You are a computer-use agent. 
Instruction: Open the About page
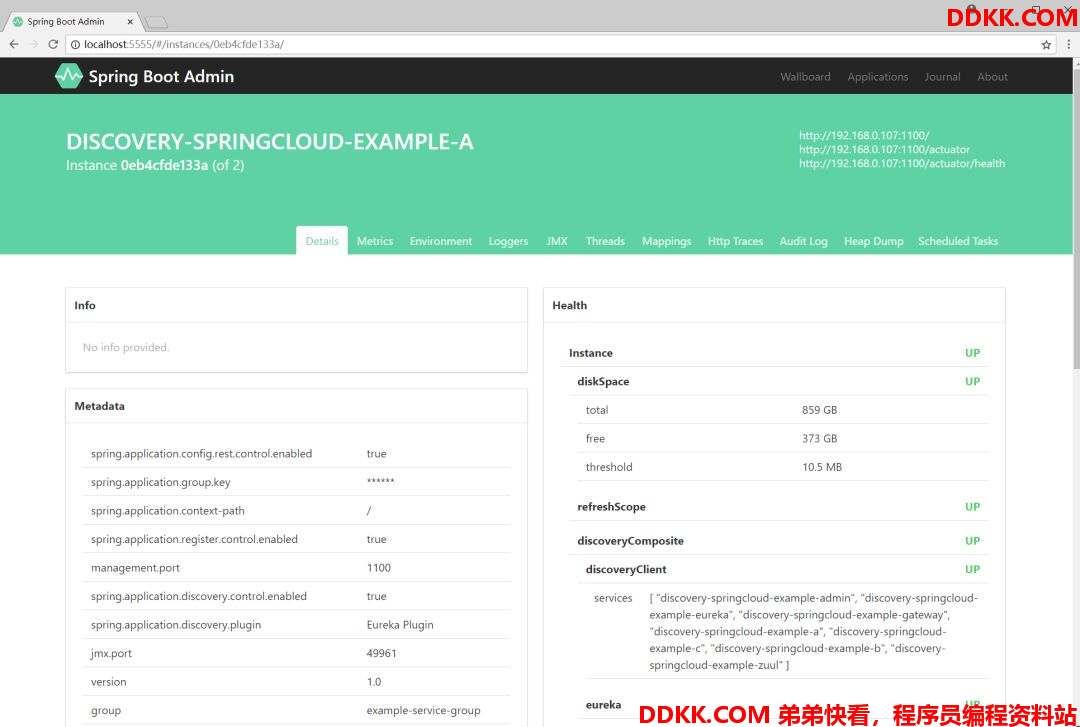[x=993, y=76]
